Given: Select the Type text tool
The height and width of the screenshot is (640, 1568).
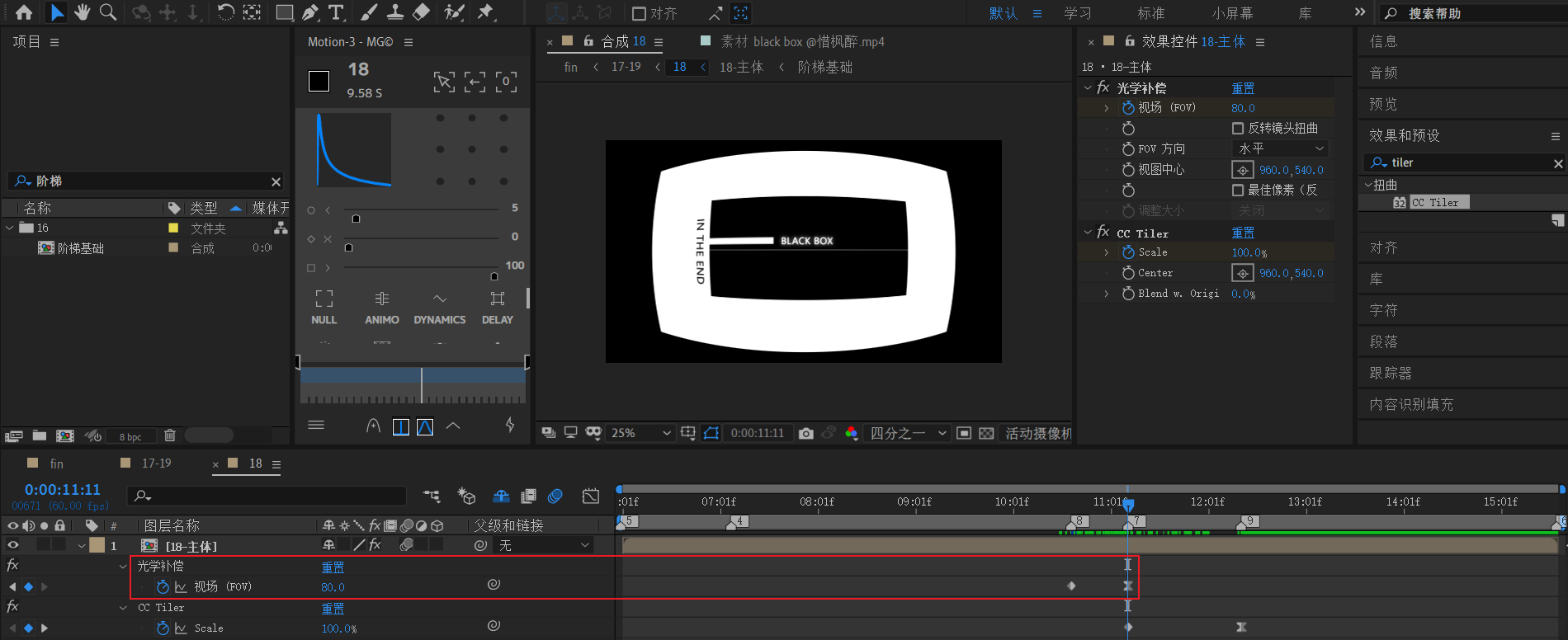Looking at the screenshot, I should coord(336,12).
